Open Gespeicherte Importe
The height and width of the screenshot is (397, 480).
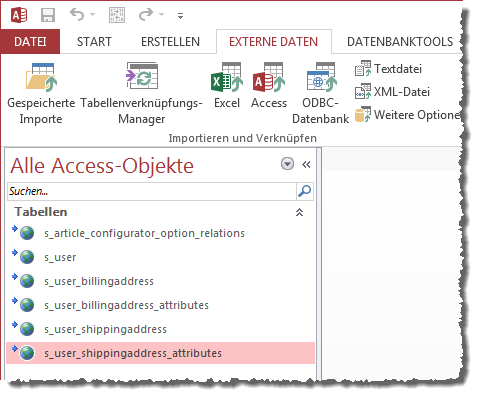[41, 93]
